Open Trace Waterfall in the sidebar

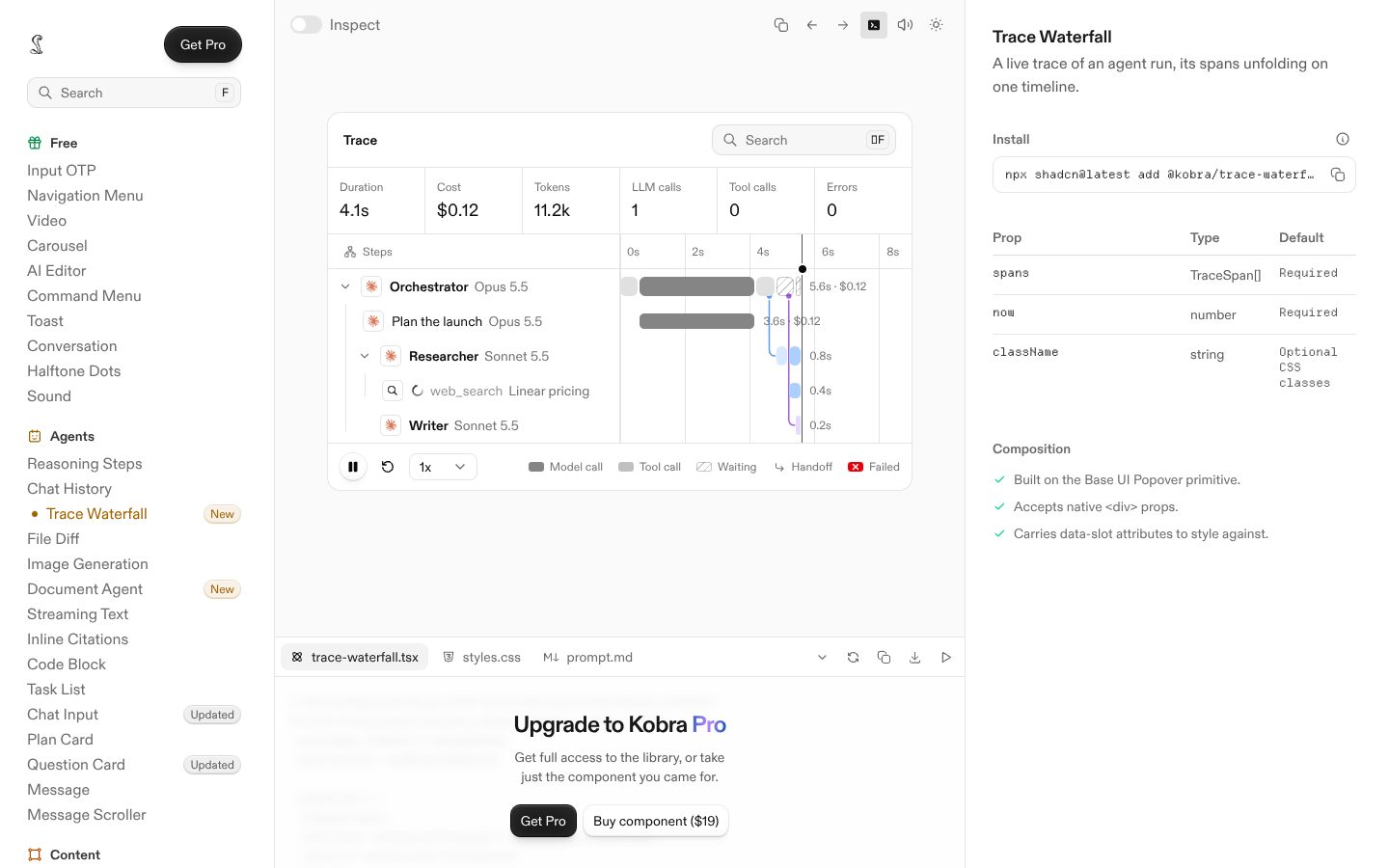(x=96, y=514)
